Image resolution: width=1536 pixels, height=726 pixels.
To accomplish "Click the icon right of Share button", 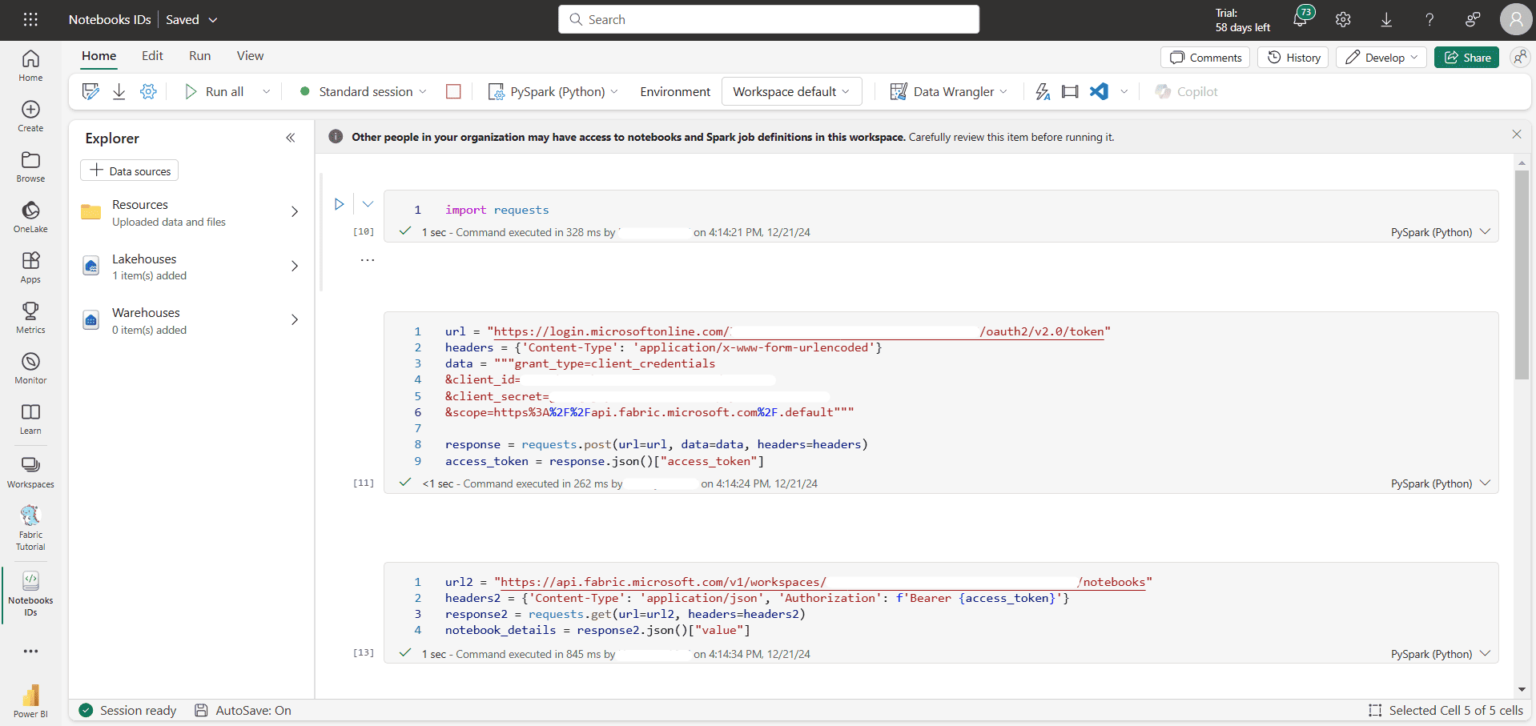I will click(x=1520, y=57).
